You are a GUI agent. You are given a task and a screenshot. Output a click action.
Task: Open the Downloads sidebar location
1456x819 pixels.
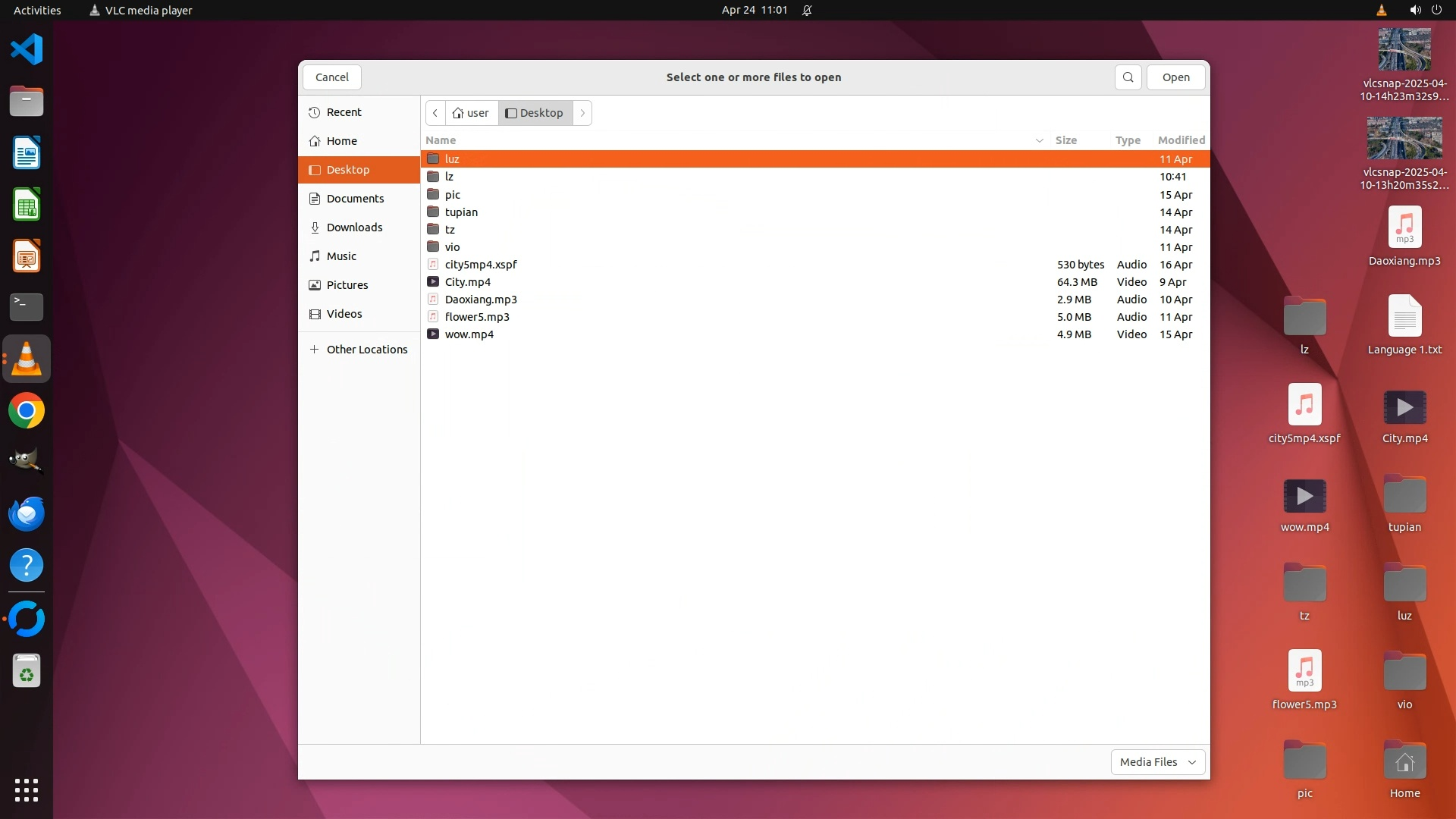(x=354, y=227)
